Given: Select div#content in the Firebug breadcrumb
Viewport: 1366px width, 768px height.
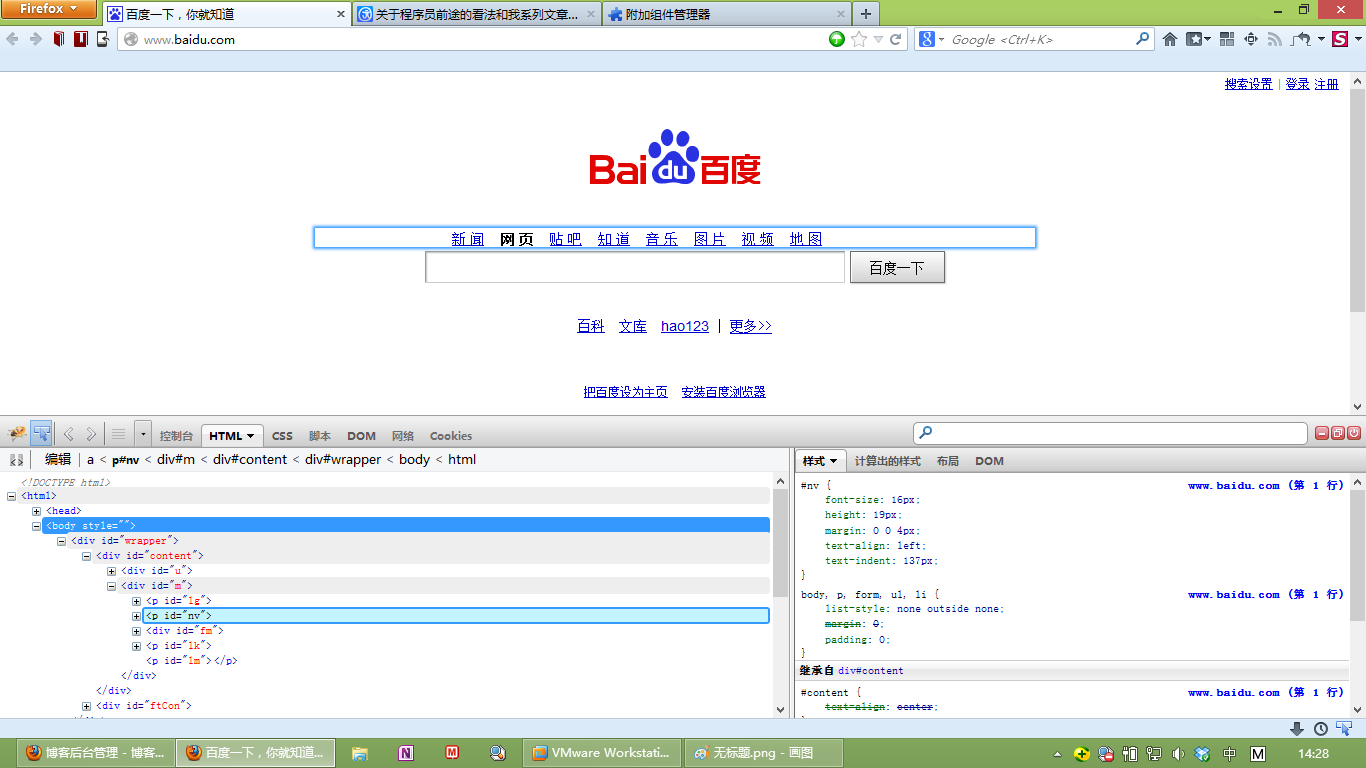Looking at the screenshot, I should coord(250,459).
